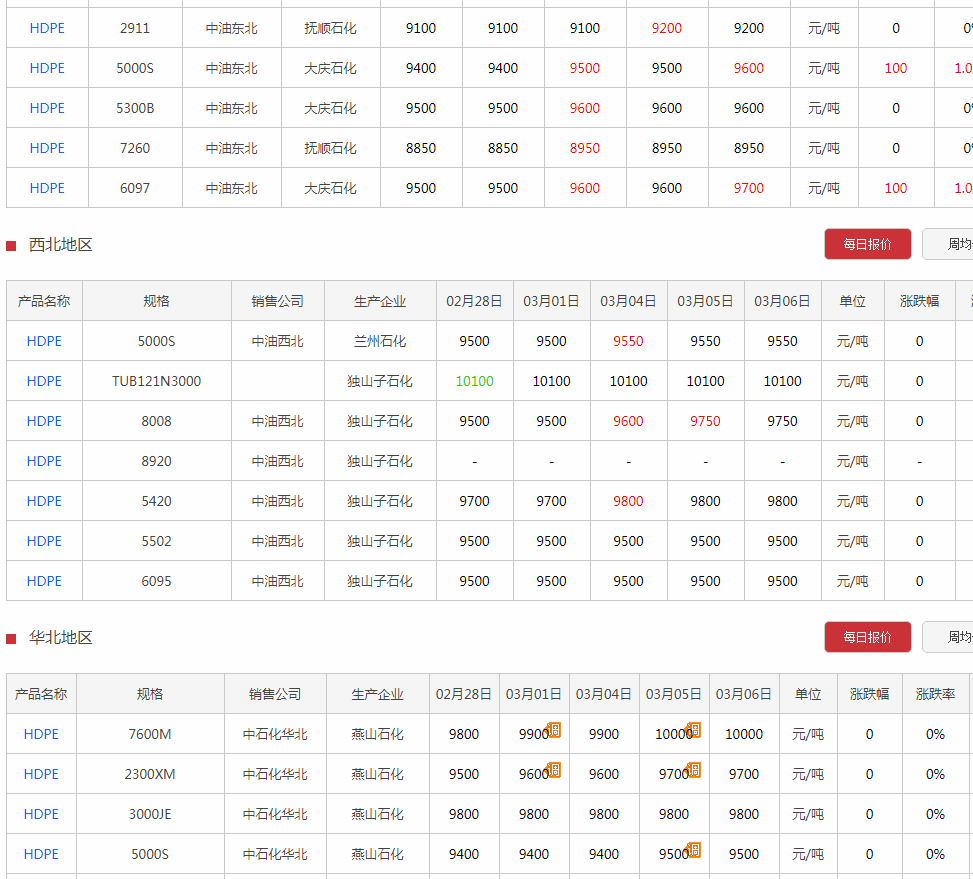Open HDPE link in the 5420 row
This screenshot has width=973, height=879.
[44, 501]
